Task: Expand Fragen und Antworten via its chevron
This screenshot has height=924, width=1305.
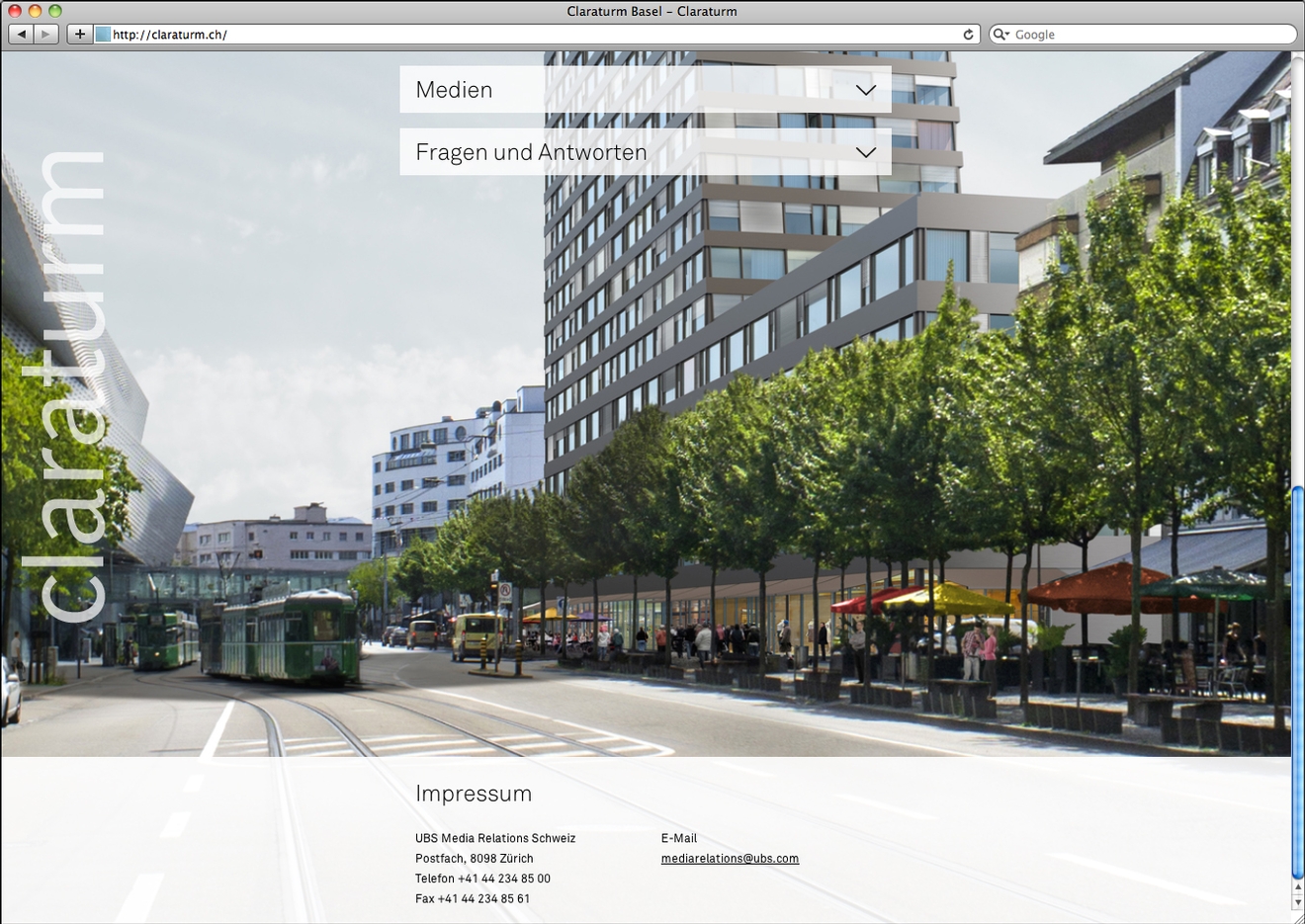Action: [x=865, y=152]
